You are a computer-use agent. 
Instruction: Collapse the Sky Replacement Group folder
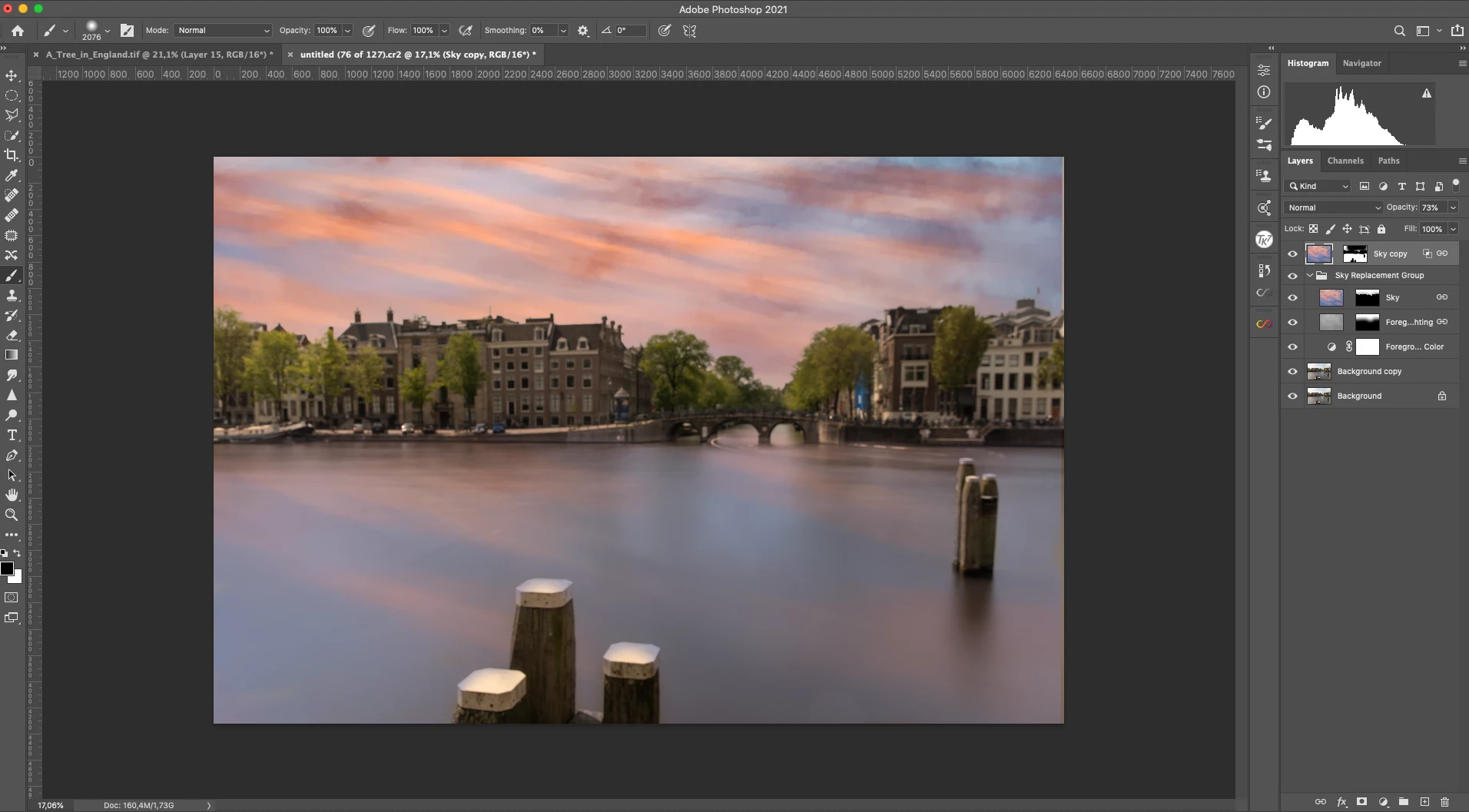(1310, 275)
